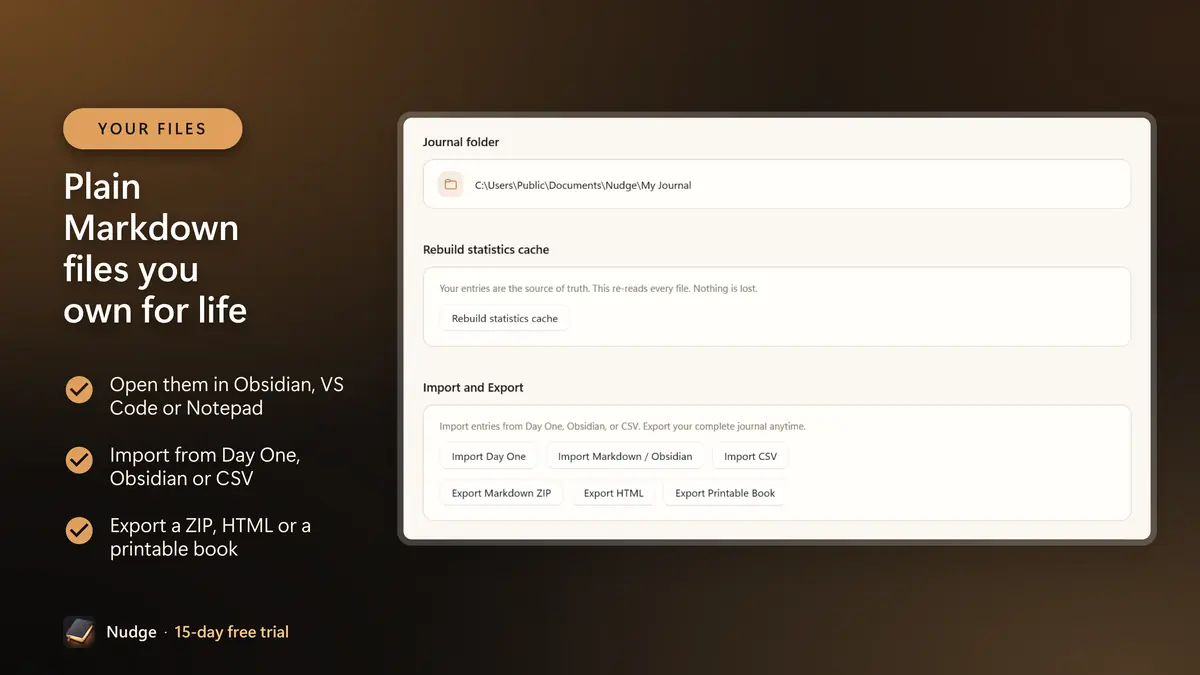
Task: Click the Export HTML button
Action: point(614,493)
